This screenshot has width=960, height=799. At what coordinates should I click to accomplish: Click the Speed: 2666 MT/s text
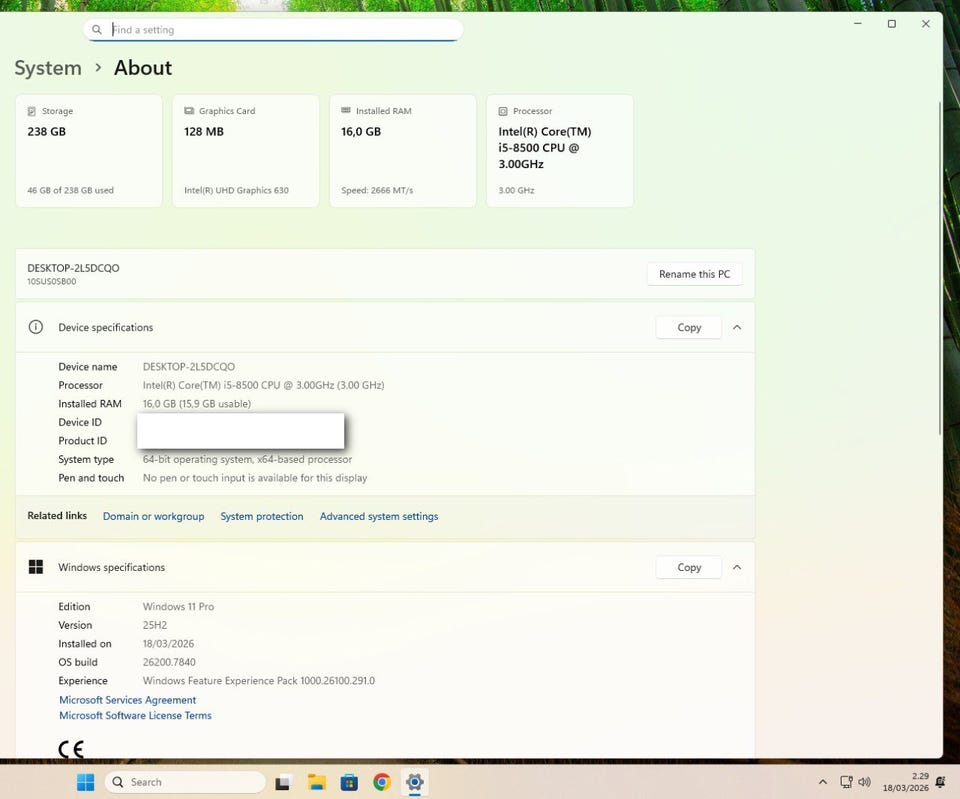tap(377, 190)
